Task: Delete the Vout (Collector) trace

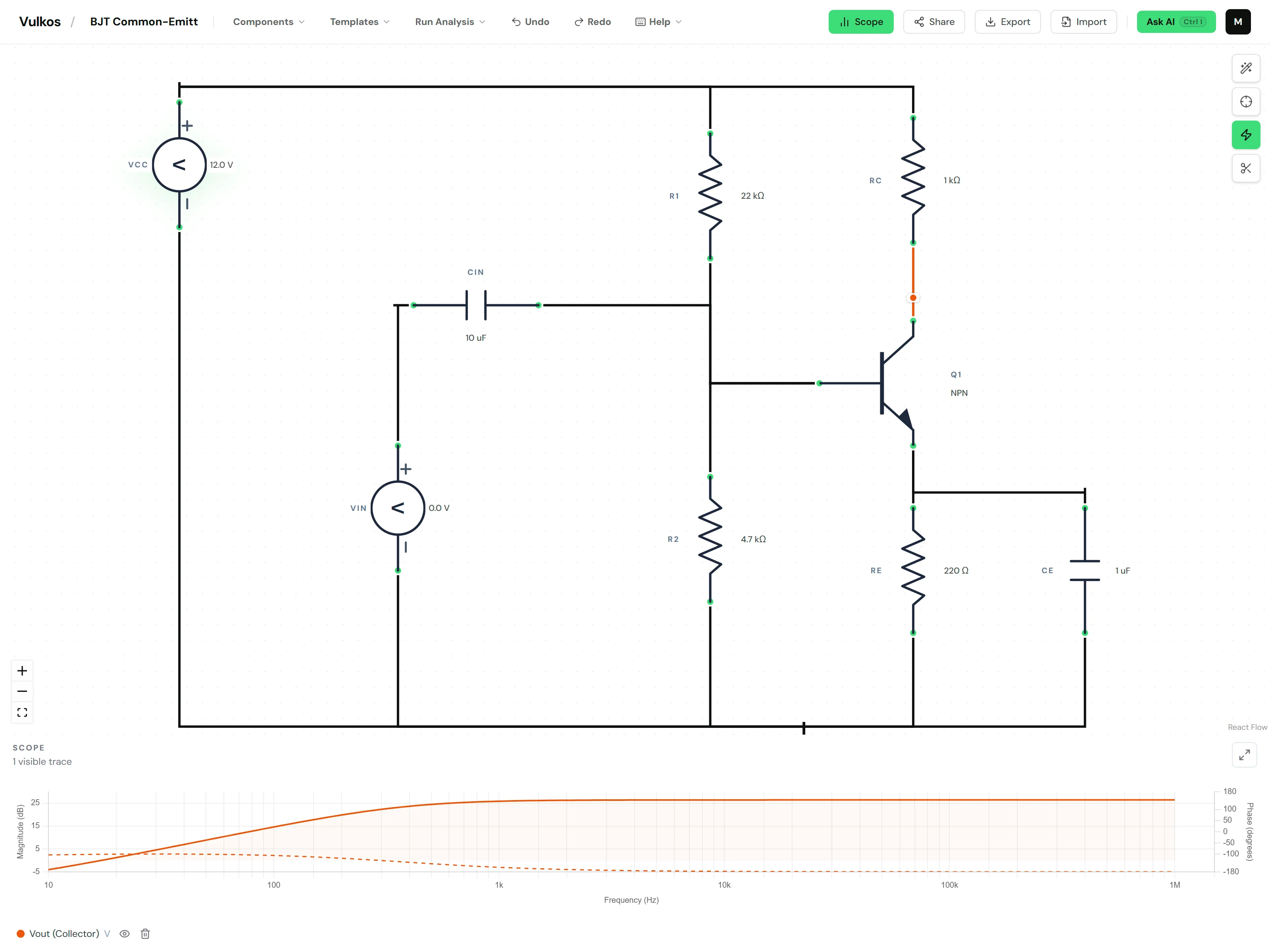Action: 145,934
